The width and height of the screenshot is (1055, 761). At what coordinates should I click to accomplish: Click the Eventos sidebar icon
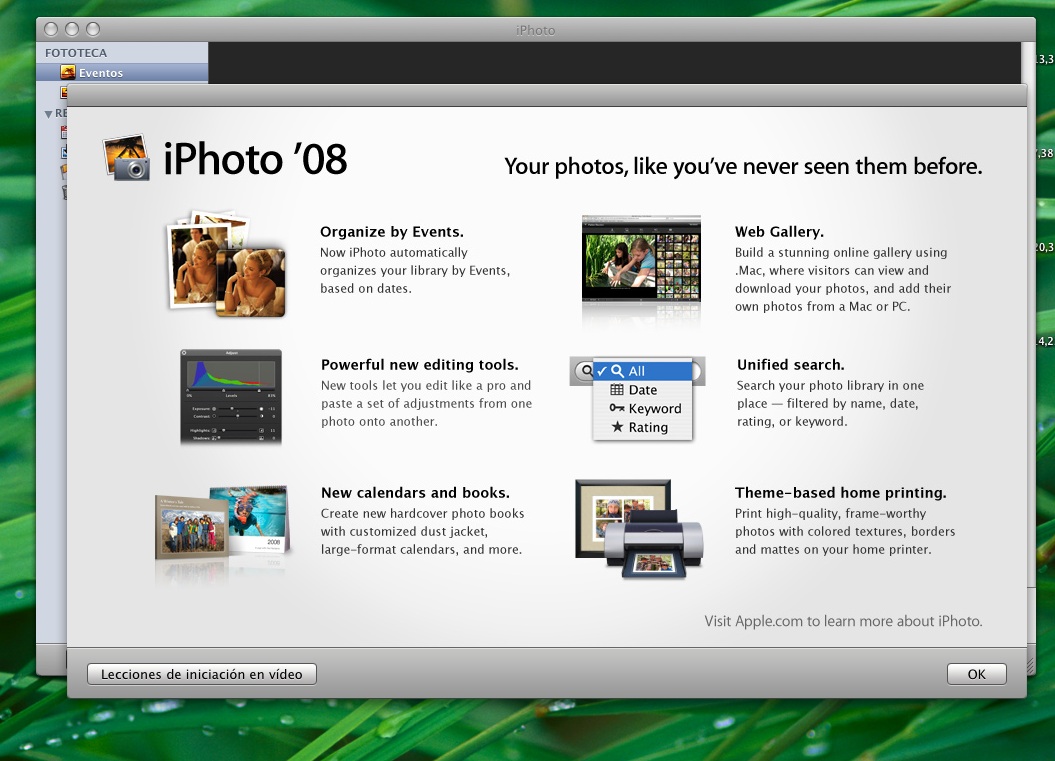tap(67, 72)
